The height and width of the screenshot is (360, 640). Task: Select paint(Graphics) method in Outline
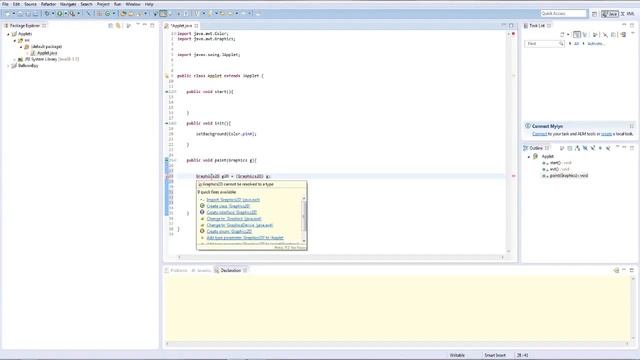click(x=565, y=176)
